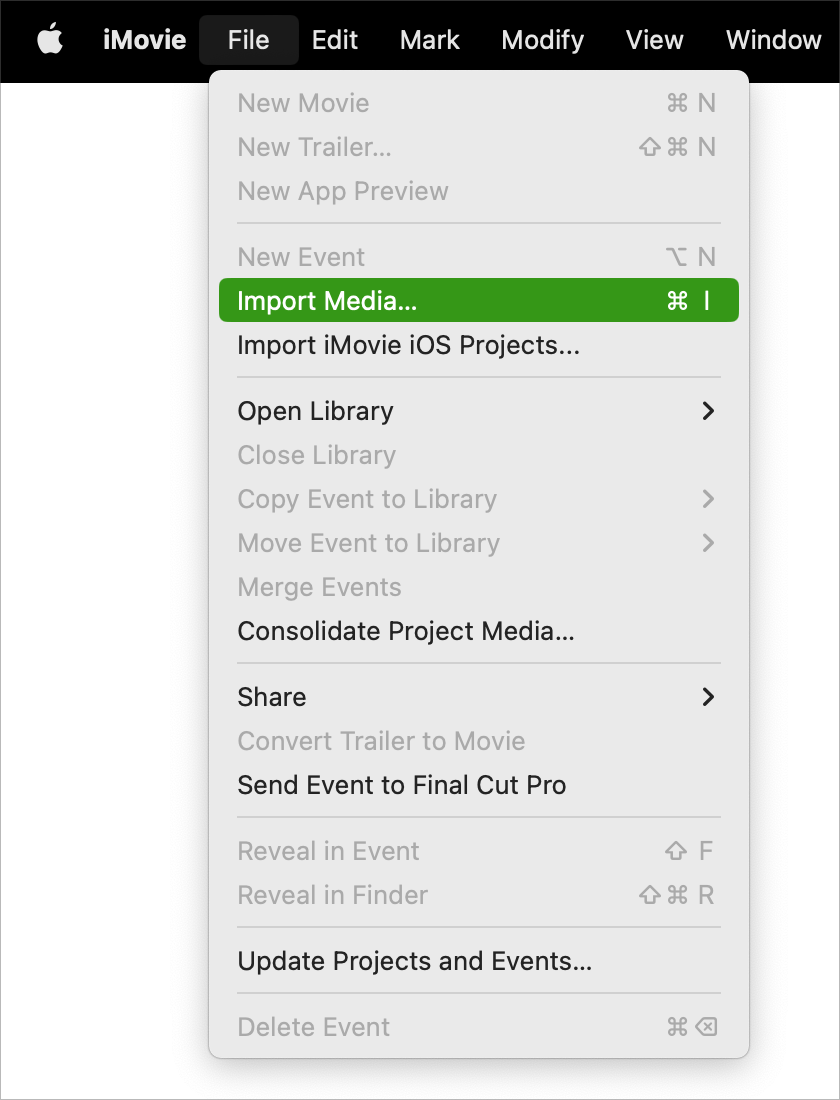Choose Import Media… from the File menu

tap(479, 300)
